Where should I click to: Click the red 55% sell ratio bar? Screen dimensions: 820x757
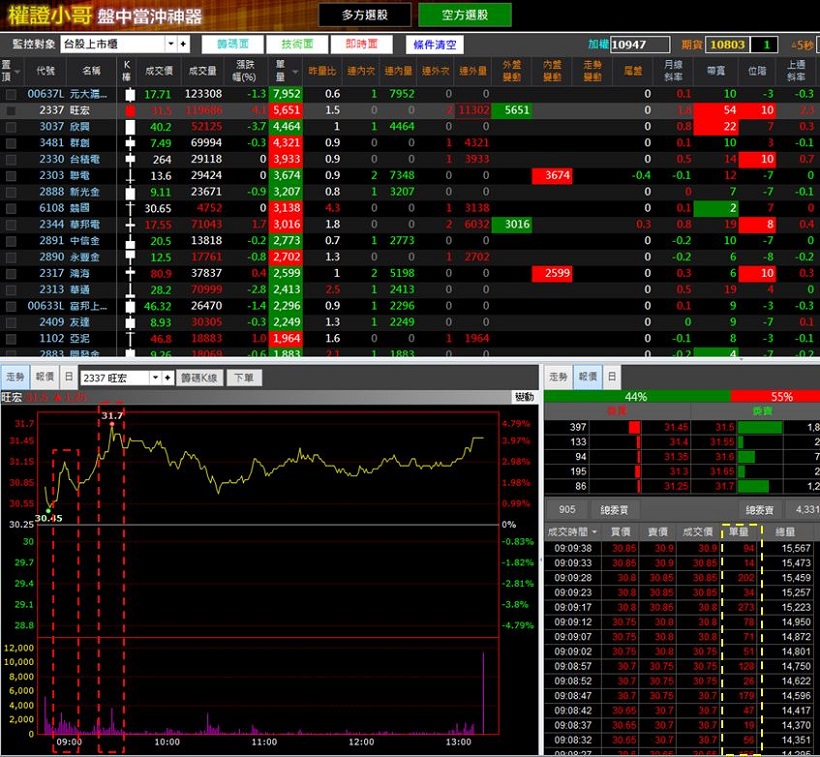775,397
